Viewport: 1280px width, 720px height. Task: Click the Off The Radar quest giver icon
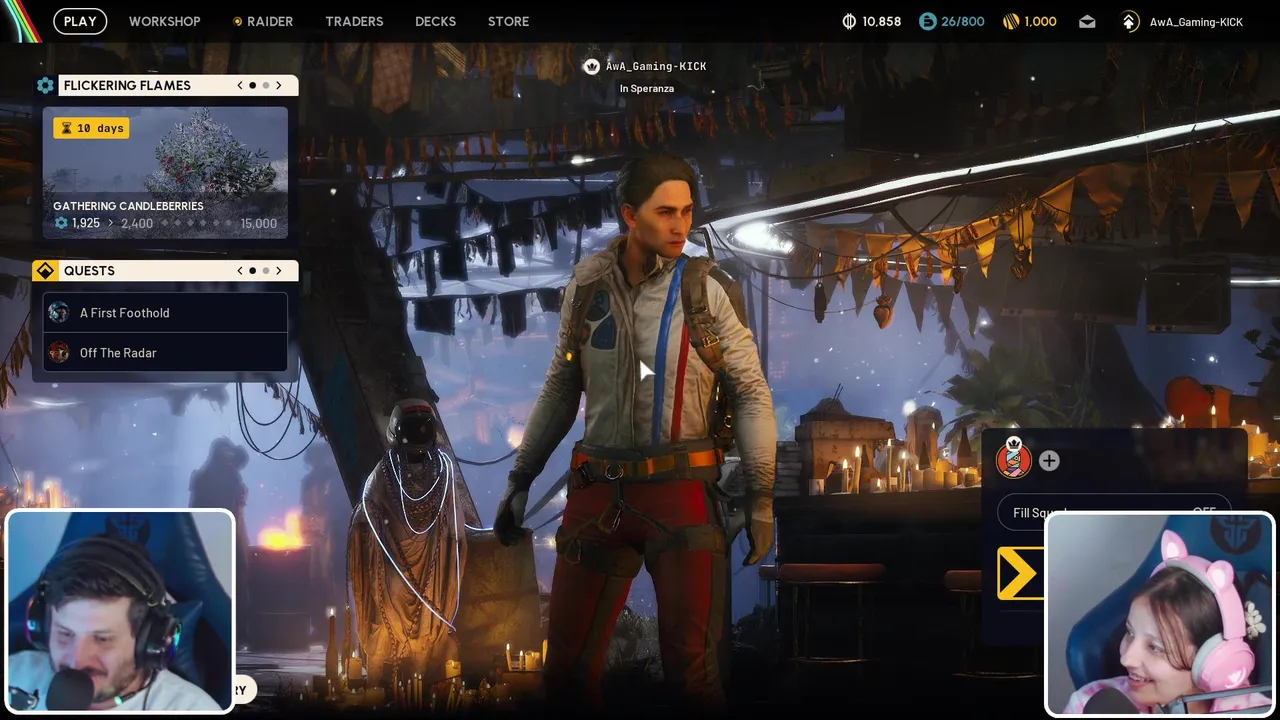[x=59, y=353]
